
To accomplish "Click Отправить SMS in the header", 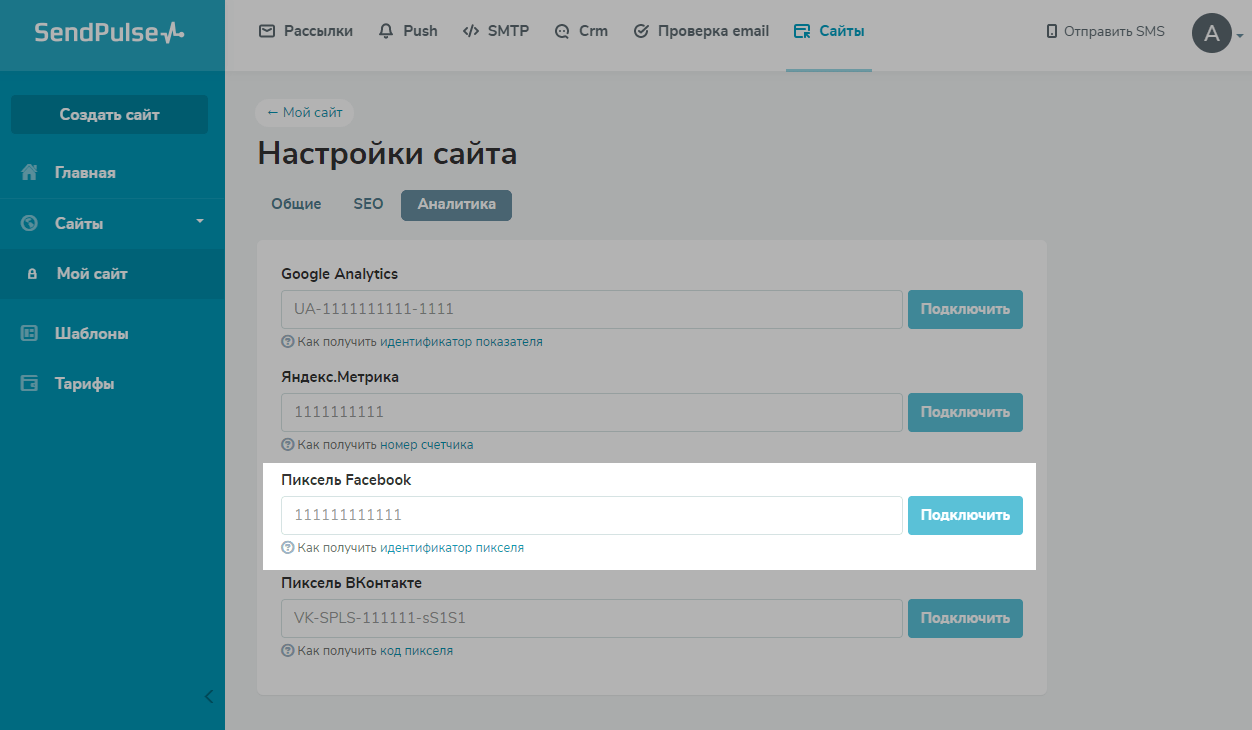I will [1105, 32].
